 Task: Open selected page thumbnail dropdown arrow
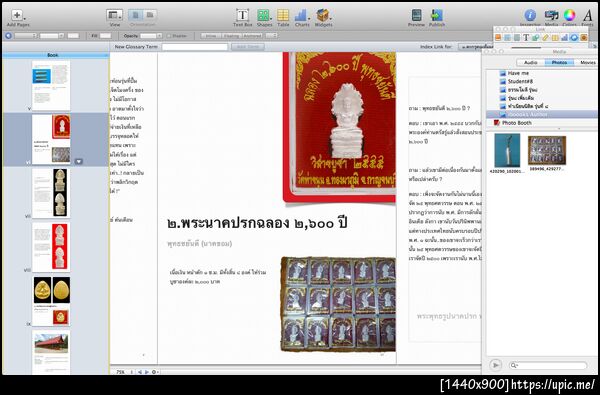tap(78, 162)
